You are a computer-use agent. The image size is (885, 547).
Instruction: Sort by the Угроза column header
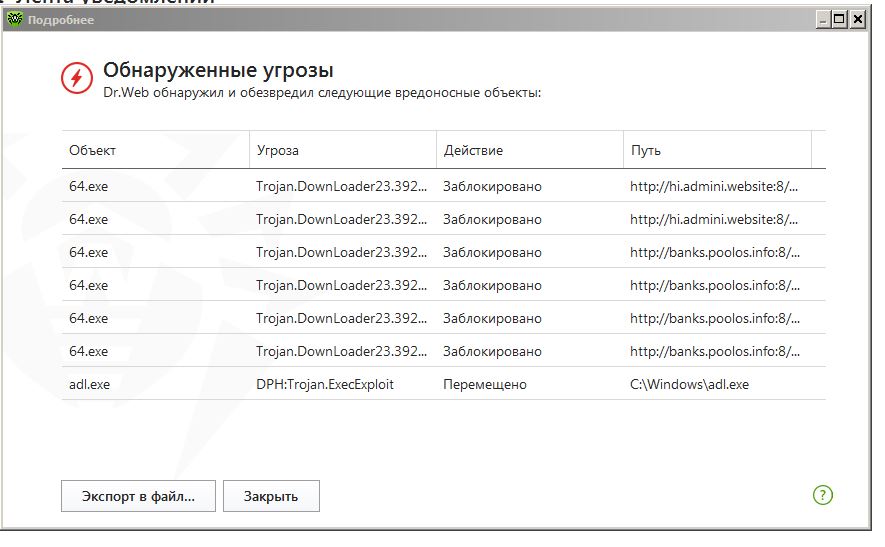coord(343,150)
